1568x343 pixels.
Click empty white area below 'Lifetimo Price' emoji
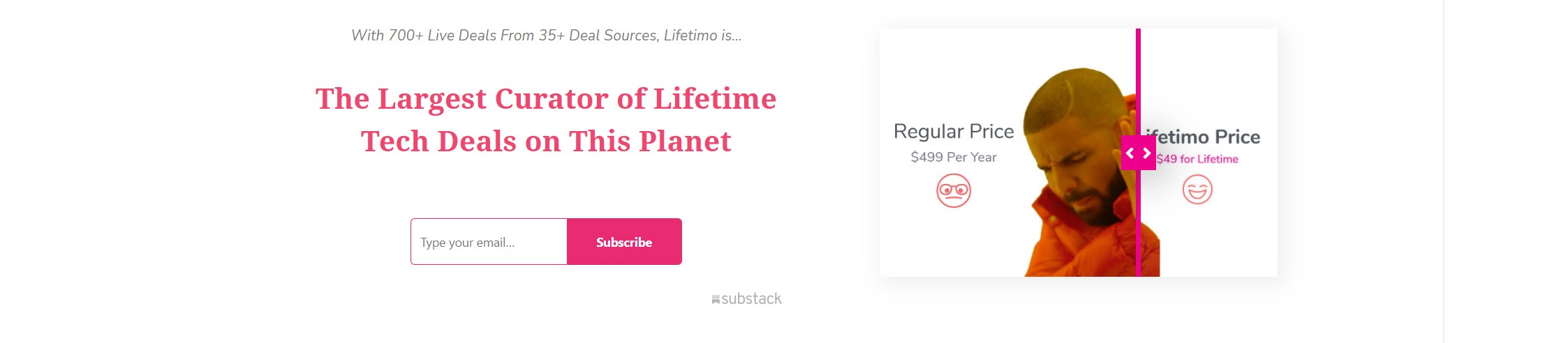click(x=1218, y=241)
